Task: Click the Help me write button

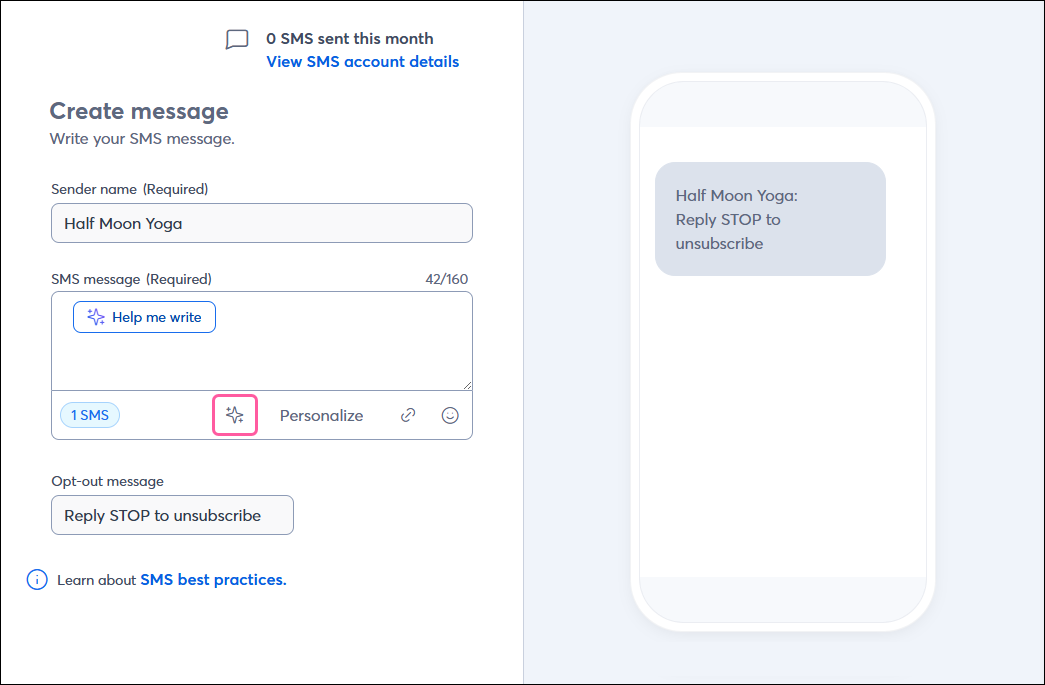Action: (144, 316)
